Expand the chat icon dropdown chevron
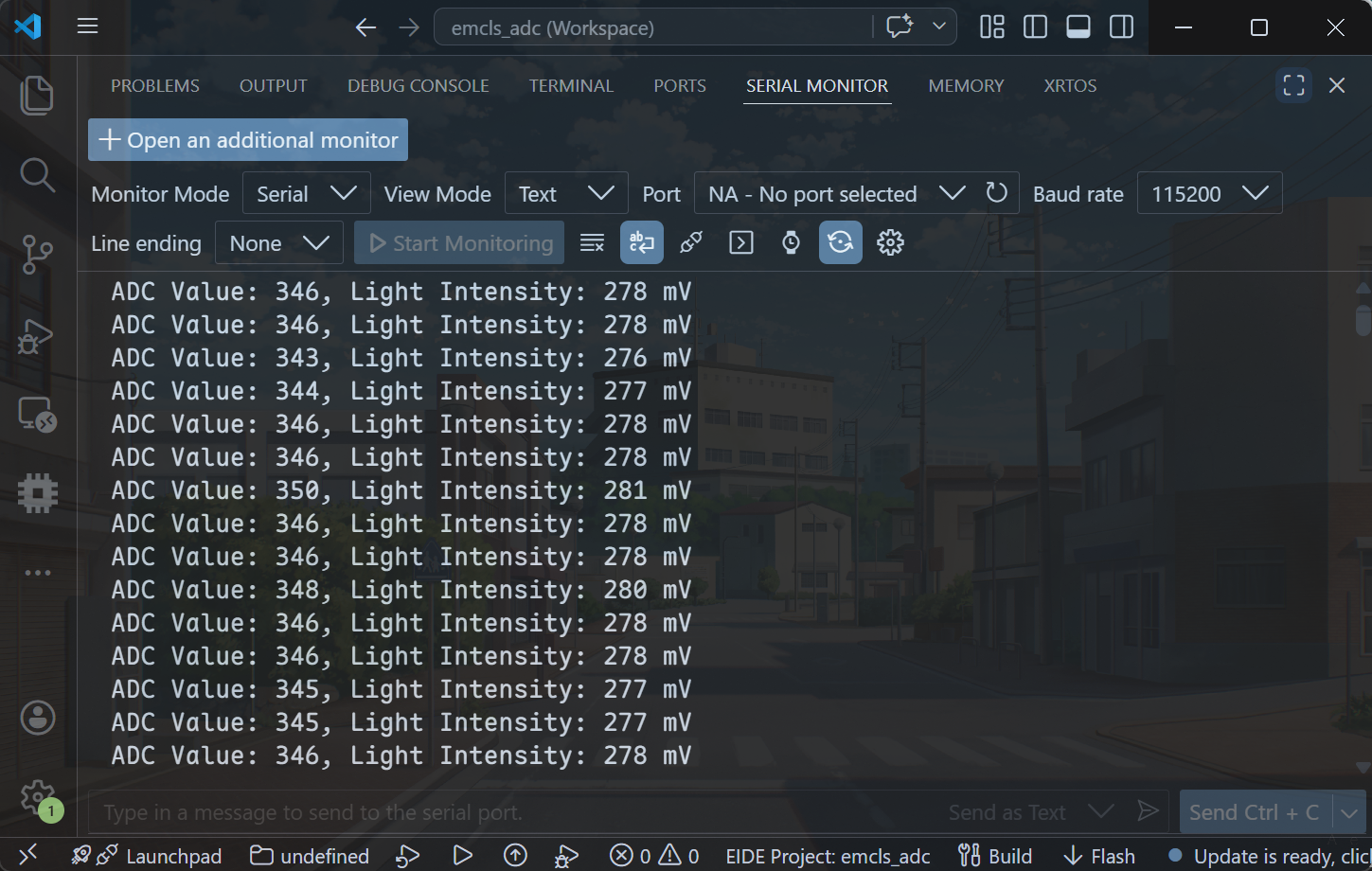Screen dimensions: 1372x871 tap(939, 27)
